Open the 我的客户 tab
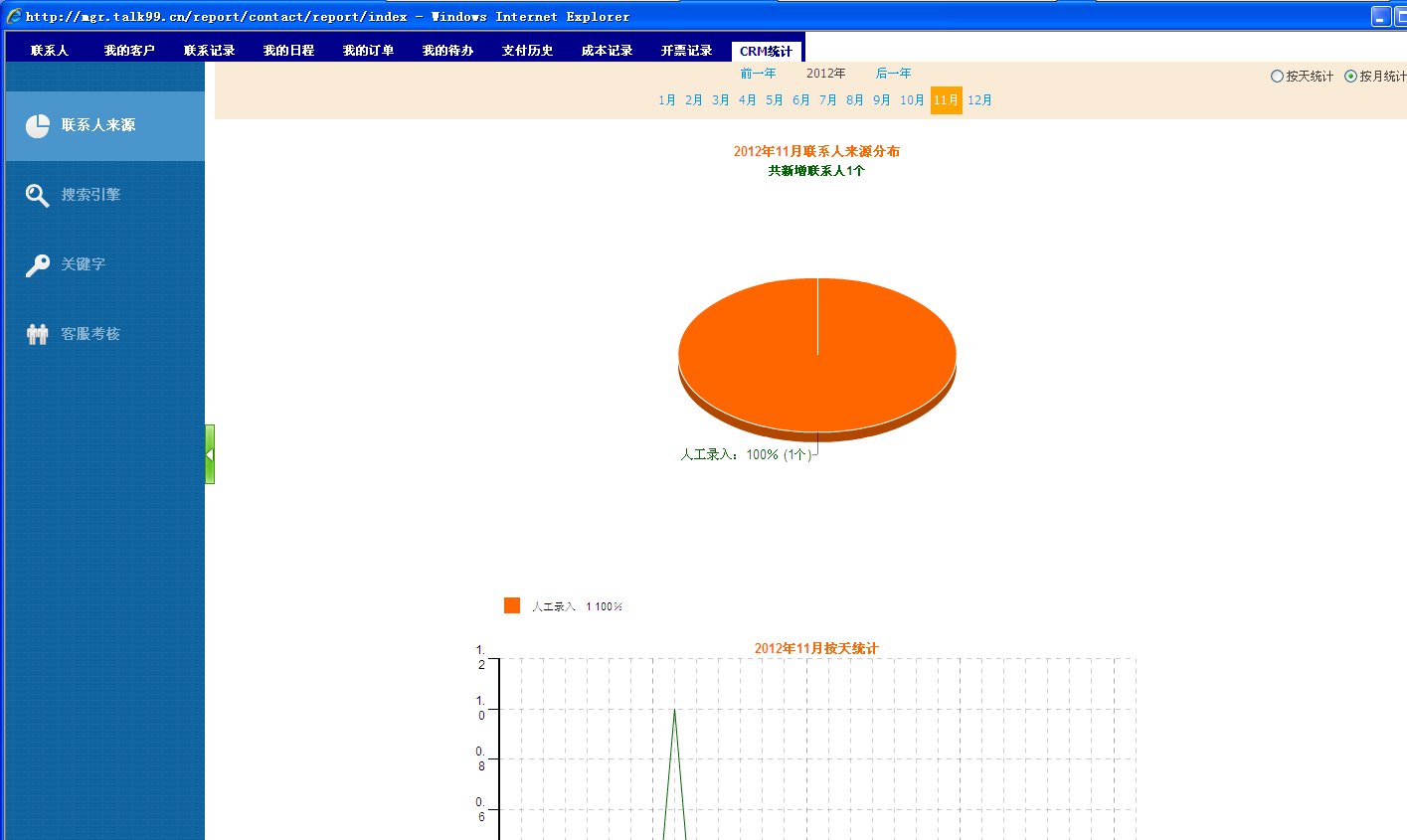This screenshot has height=840, width=1407. point(129,51)
